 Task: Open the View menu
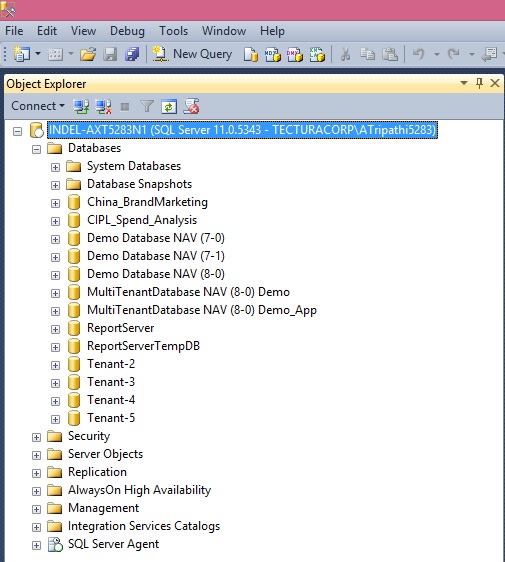(83, 31)
